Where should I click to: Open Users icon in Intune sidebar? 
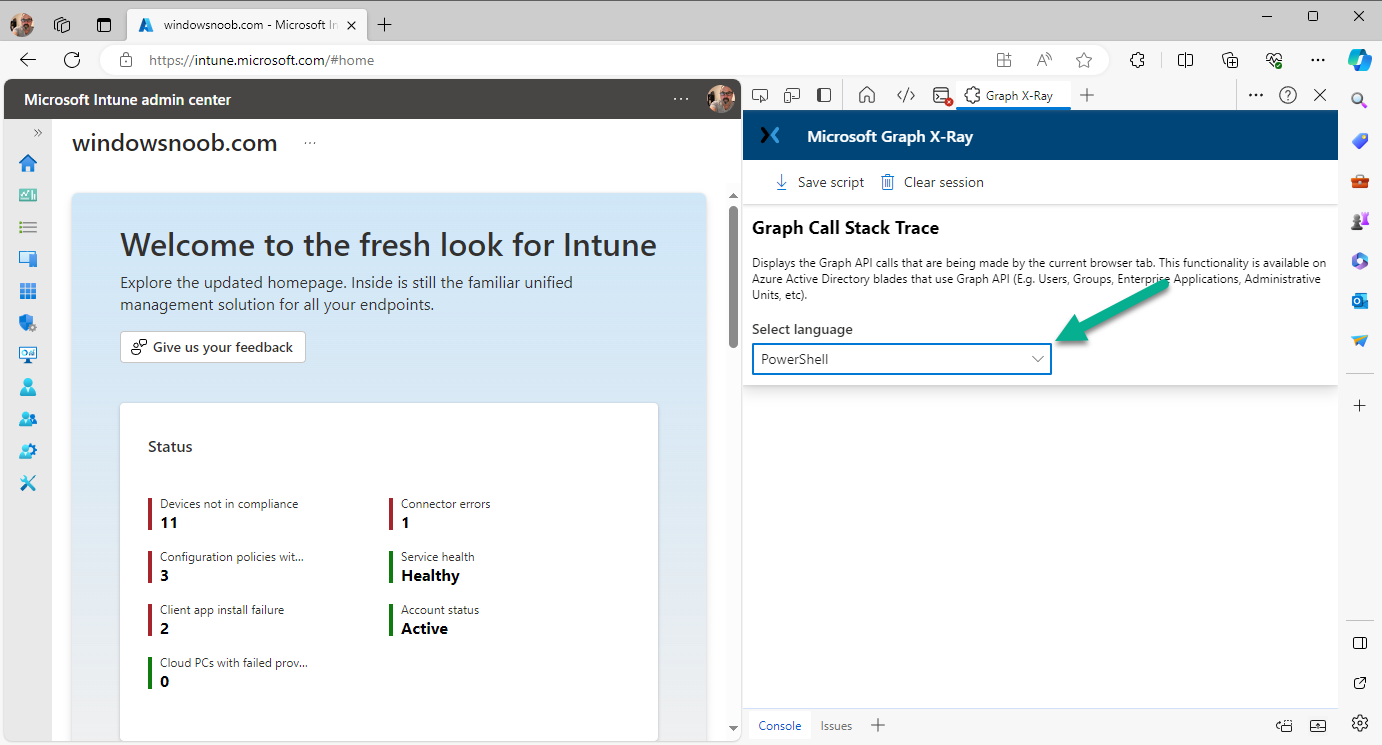tap(28, 387)
